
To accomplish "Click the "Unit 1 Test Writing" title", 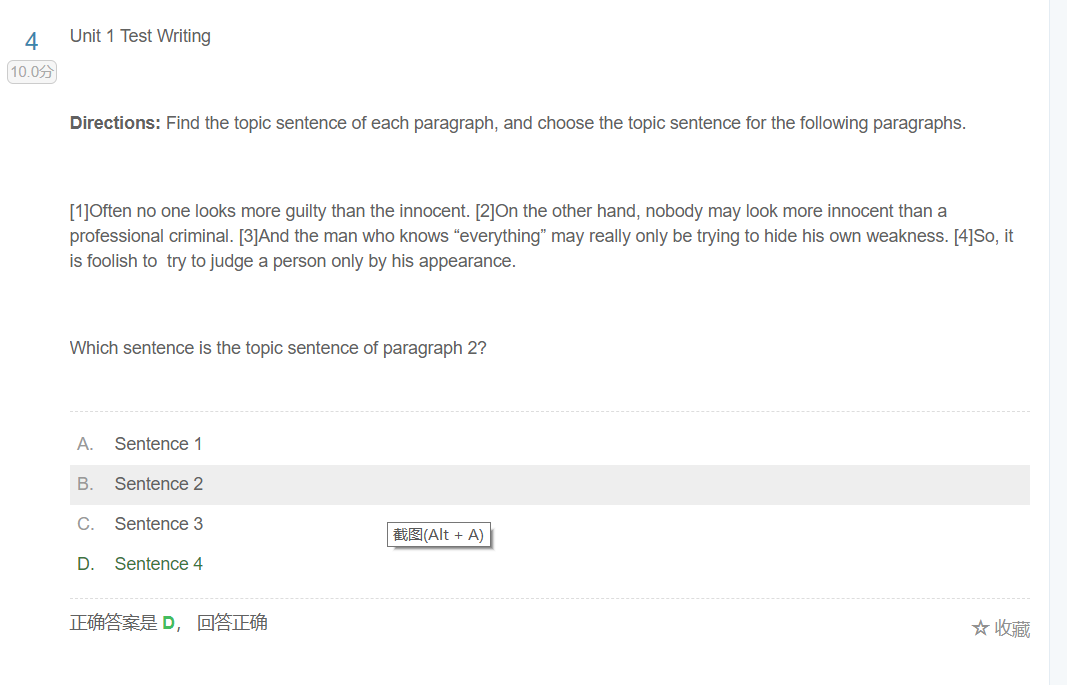I will click(140, 36).
